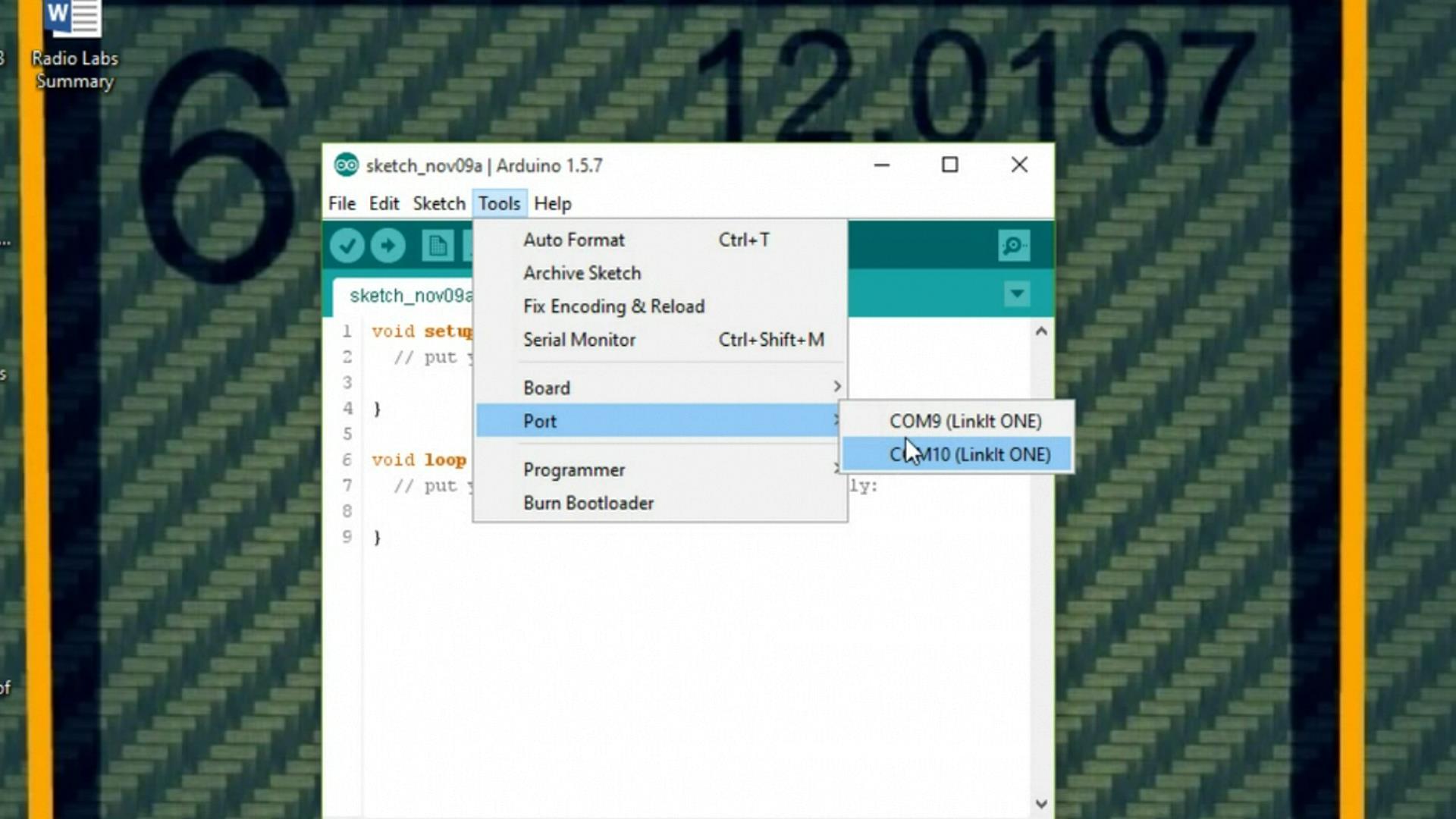Select COM10 (LinkIt ONE) port

pyautogui.click(x=957, y=454)
